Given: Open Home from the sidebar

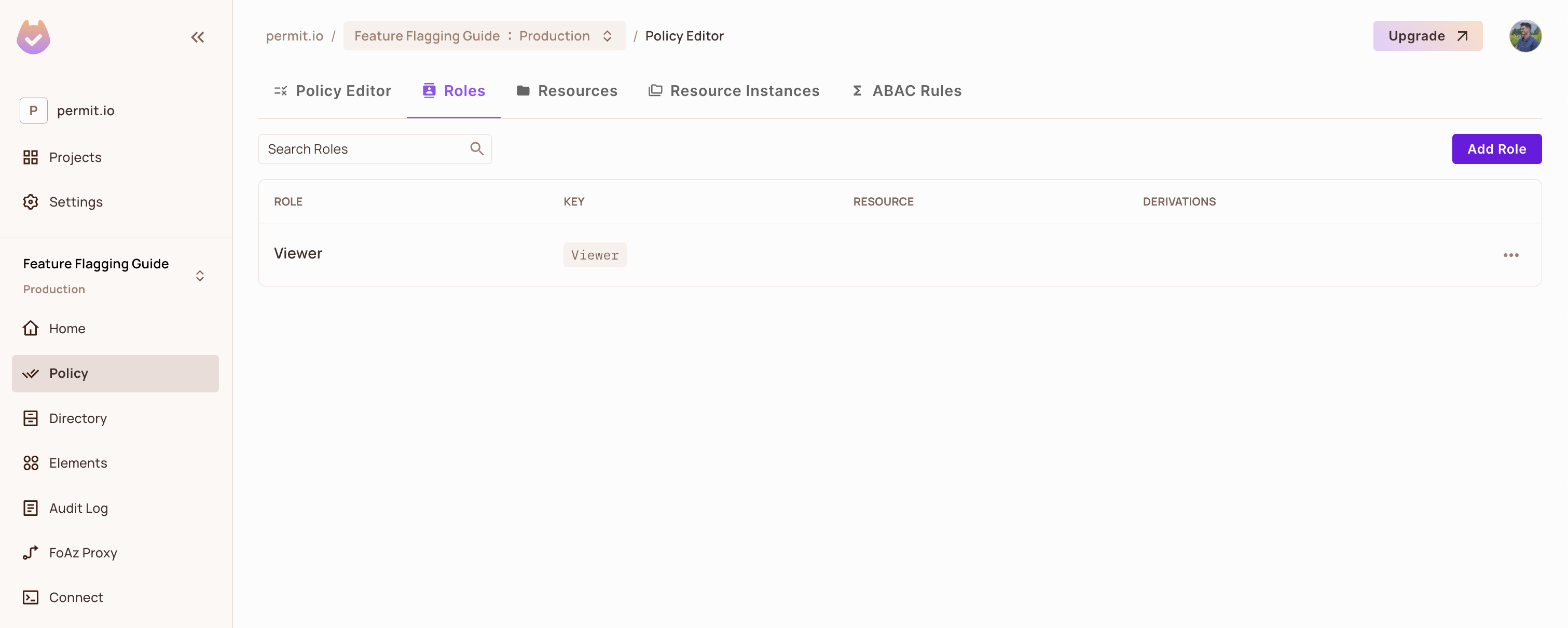Looking at the screenshot, I should [x=67, y=329].
